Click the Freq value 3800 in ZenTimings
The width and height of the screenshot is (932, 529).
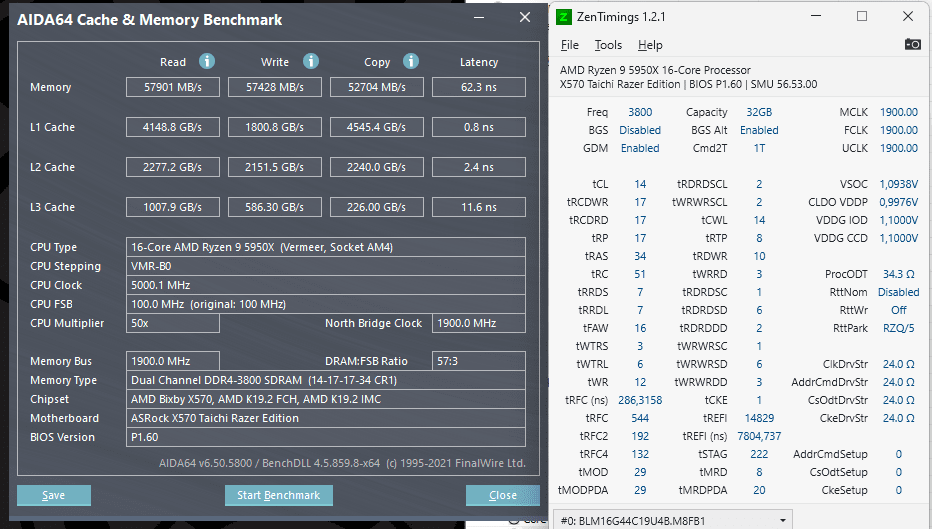pos(640,112)
